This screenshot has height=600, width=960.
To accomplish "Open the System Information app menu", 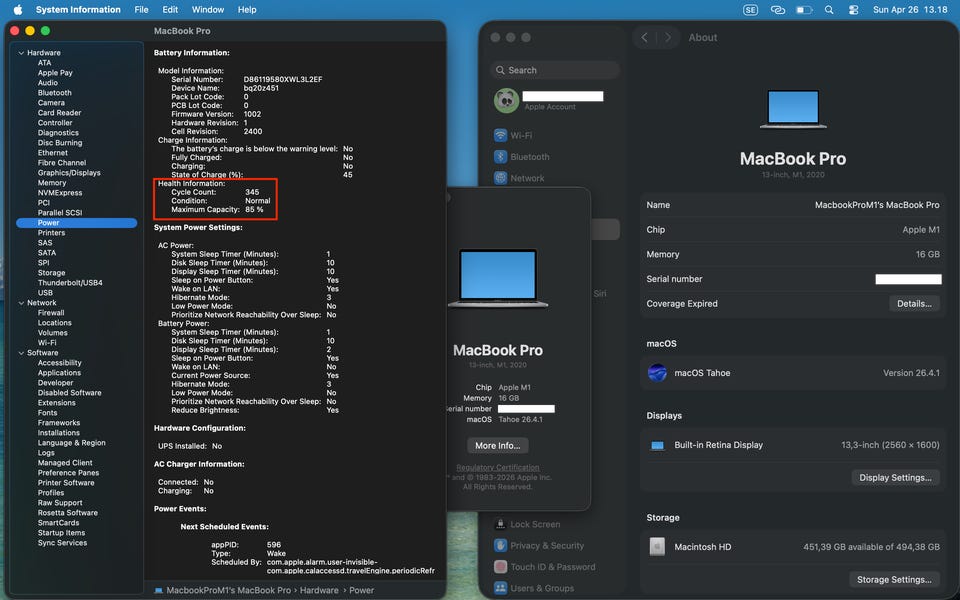I will [x=78, y=10].
